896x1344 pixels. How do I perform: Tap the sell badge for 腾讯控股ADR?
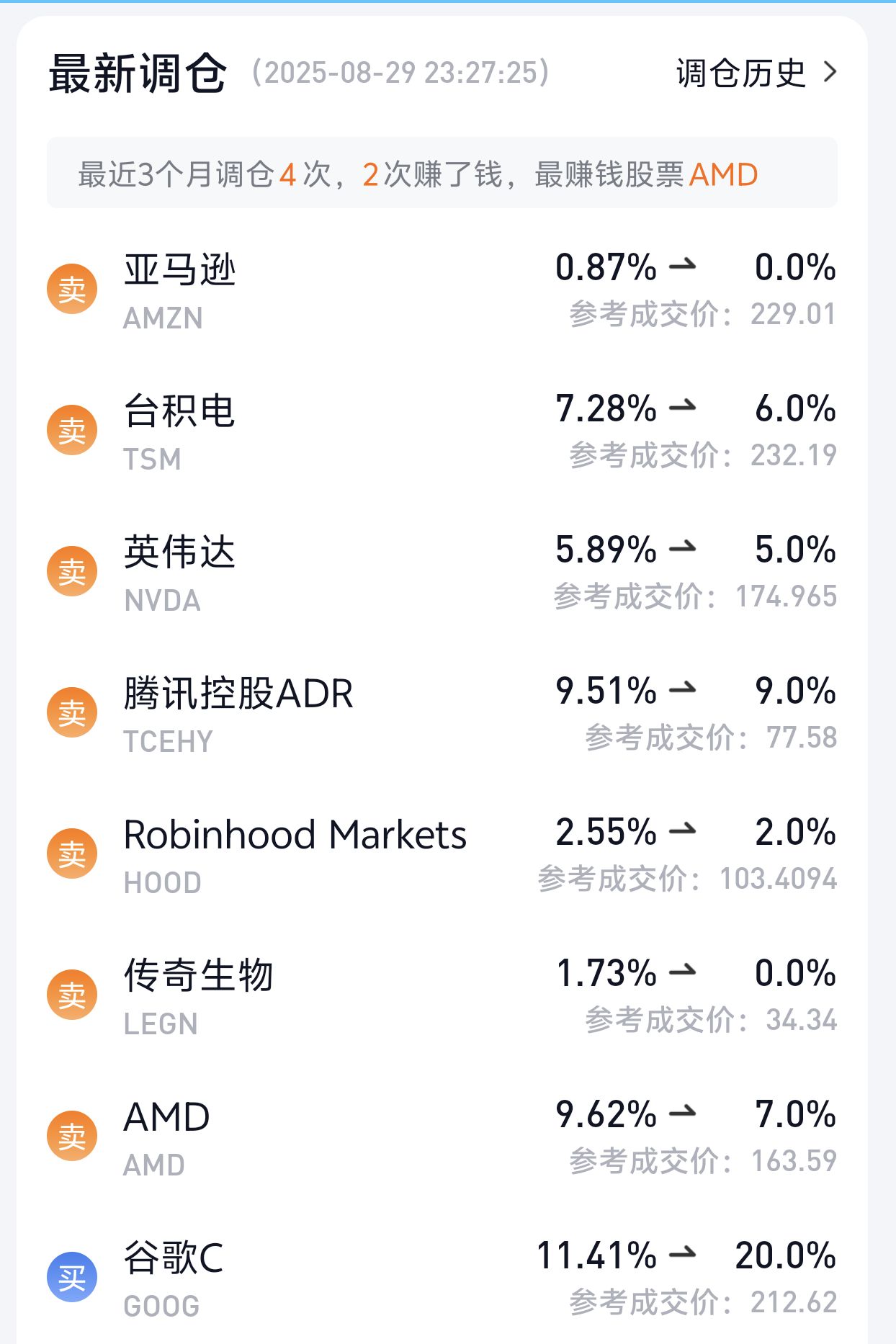[72, 713]
